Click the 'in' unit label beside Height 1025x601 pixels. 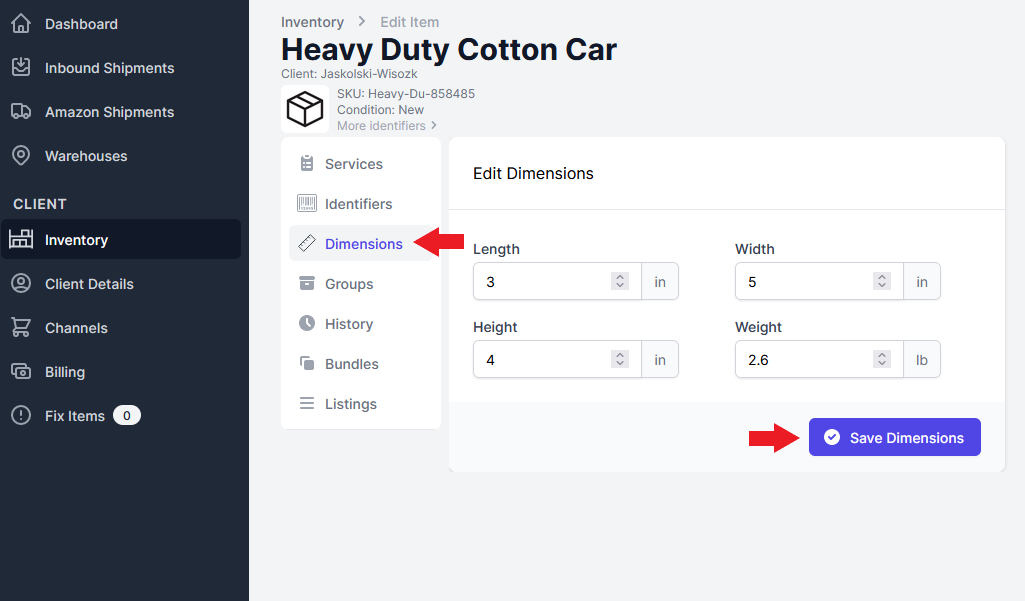[660, 360]
